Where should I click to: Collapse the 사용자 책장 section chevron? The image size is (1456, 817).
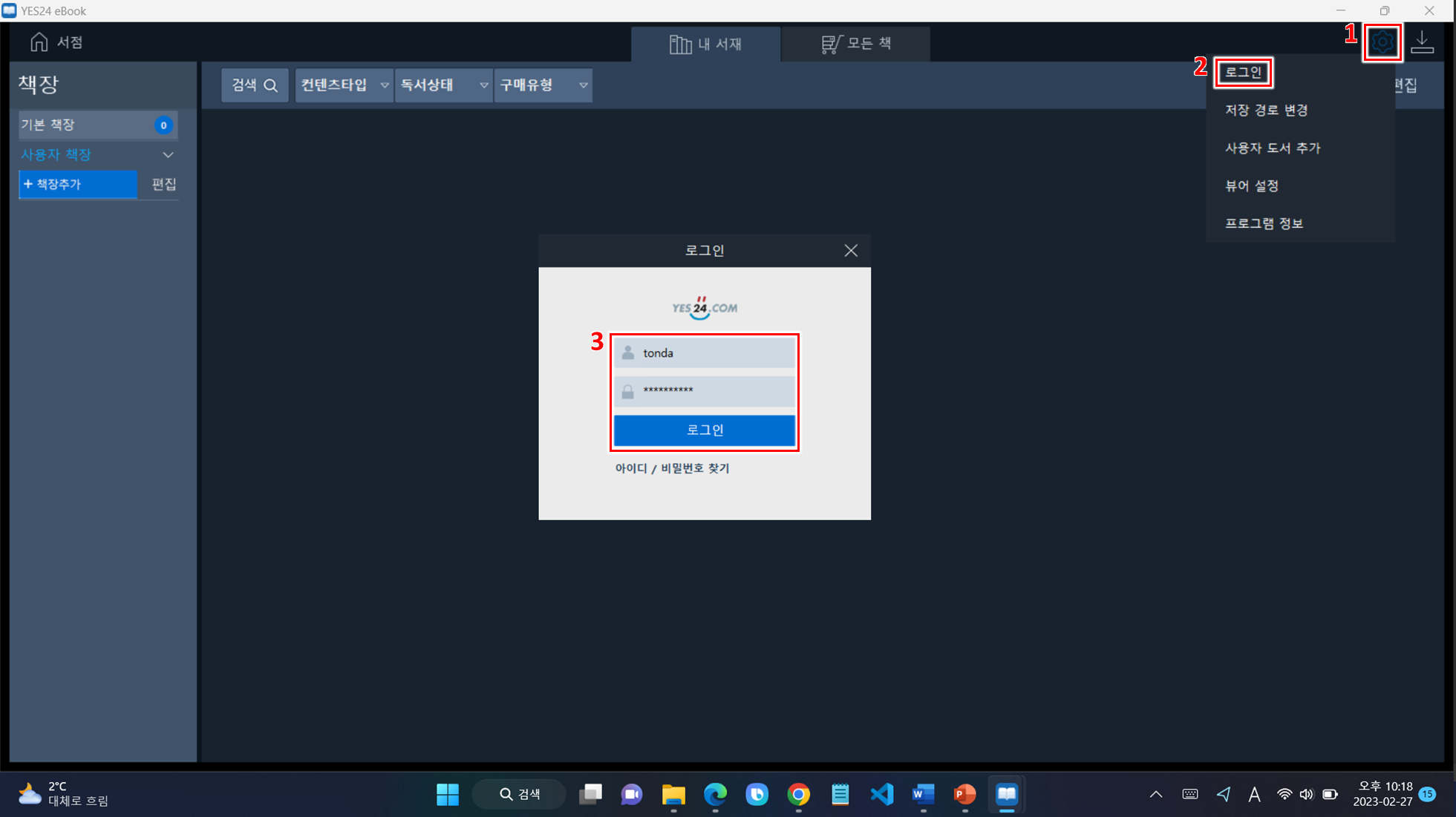[168, 155]
